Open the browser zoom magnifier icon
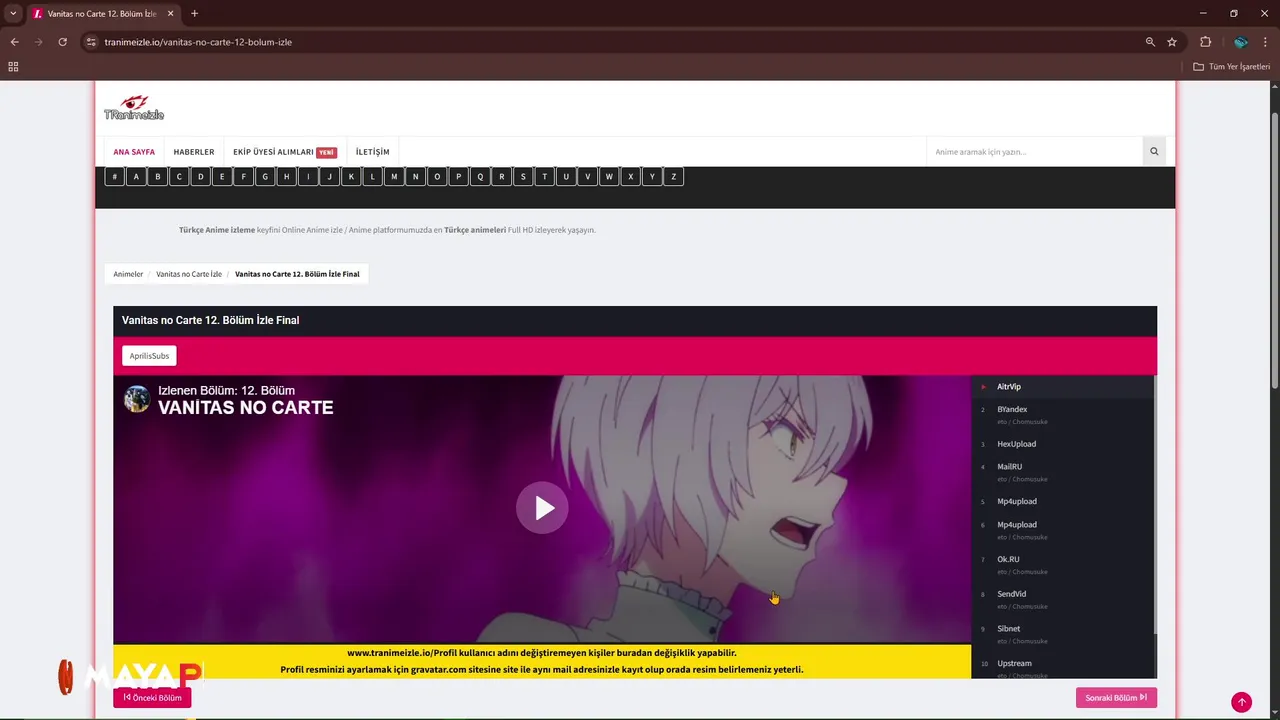Screen dimensions: 1280x720 (x=1150, y=42)
